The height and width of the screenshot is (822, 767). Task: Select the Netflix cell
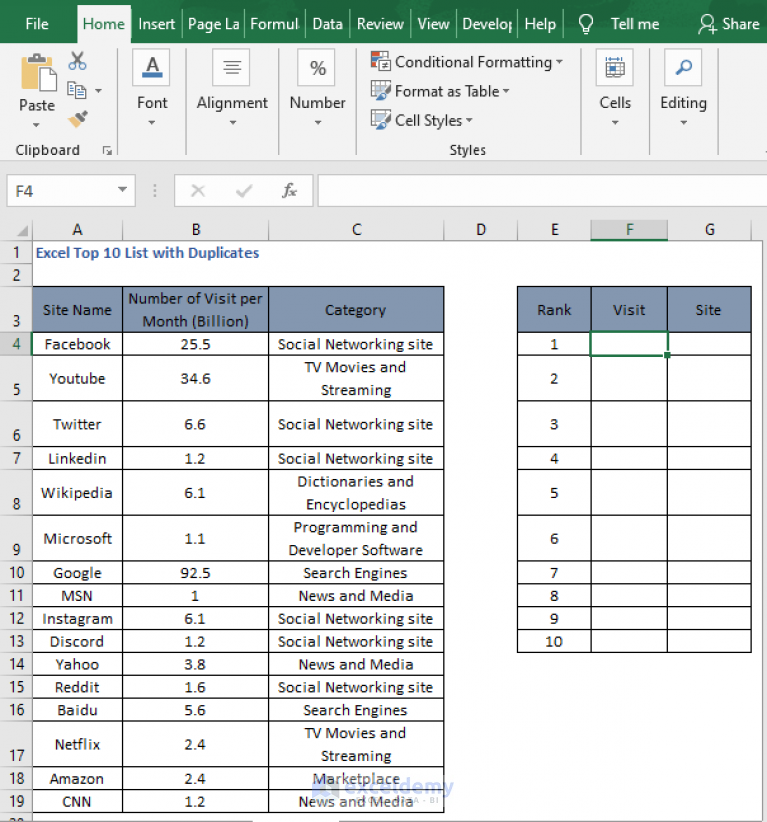(x=78, y=744)
